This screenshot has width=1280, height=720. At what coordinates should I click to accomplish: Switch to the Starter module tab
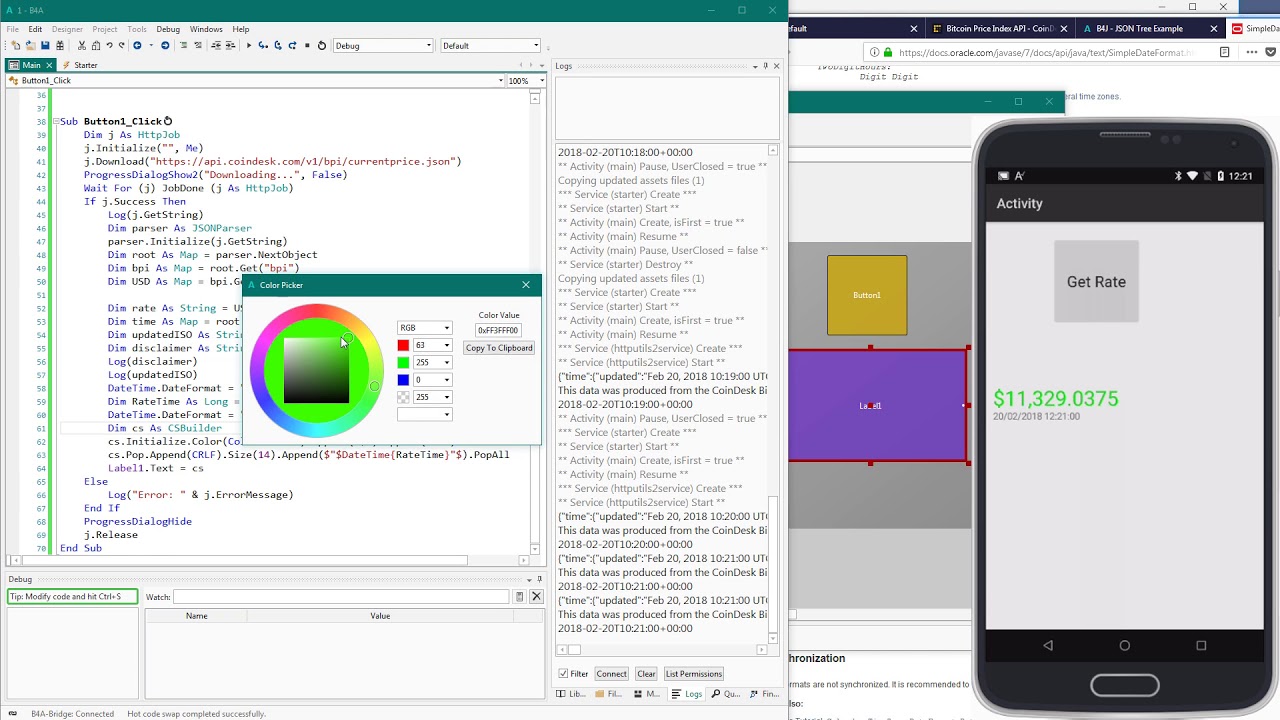click(x=85, y=65)
